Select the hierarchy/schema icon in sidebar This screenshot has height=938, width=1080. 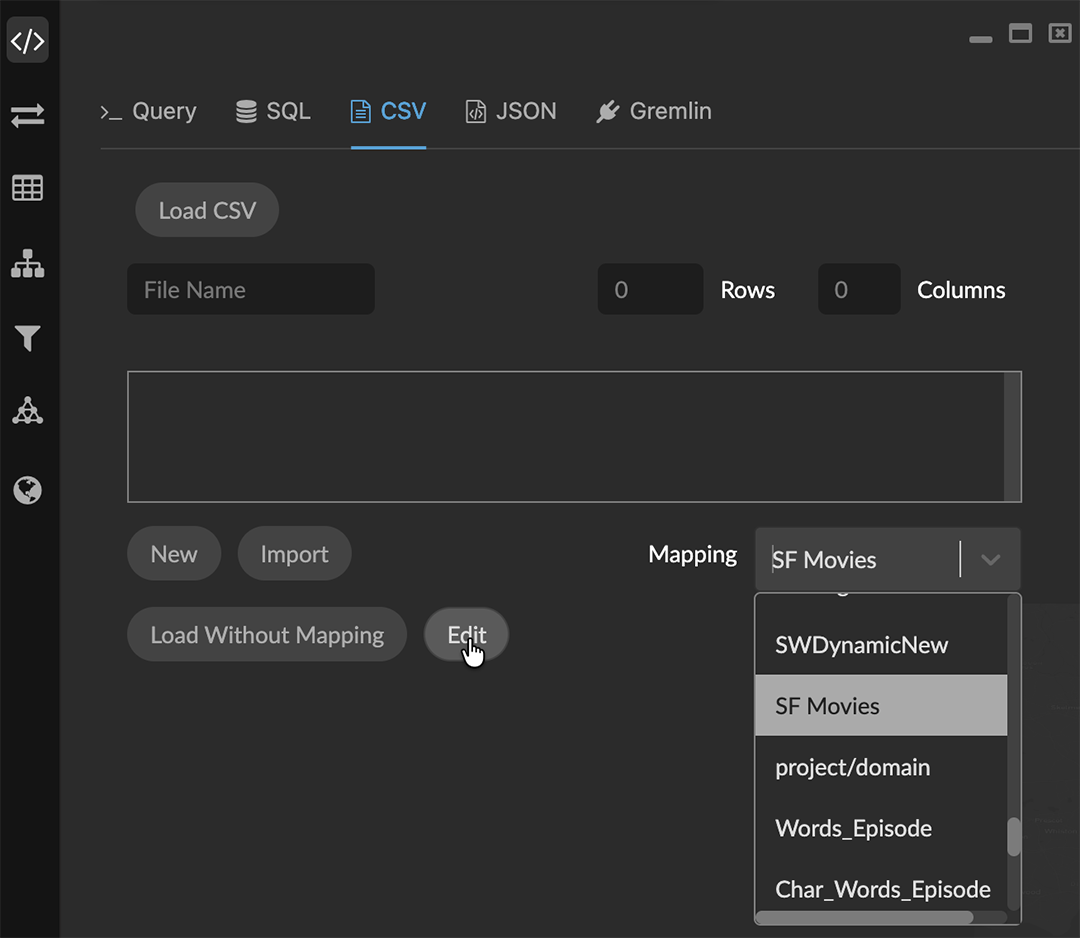coord(27,264)
